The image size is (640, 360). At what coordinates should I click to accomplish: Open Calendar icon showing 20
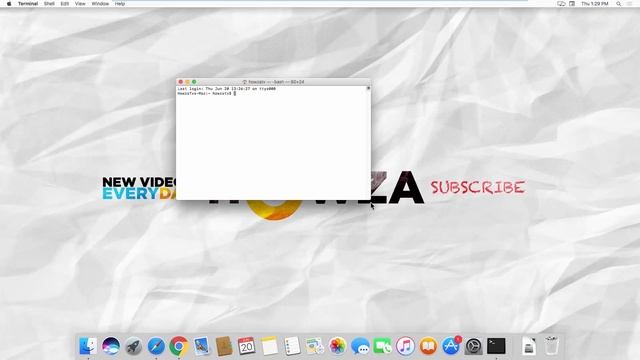point(247,346)
